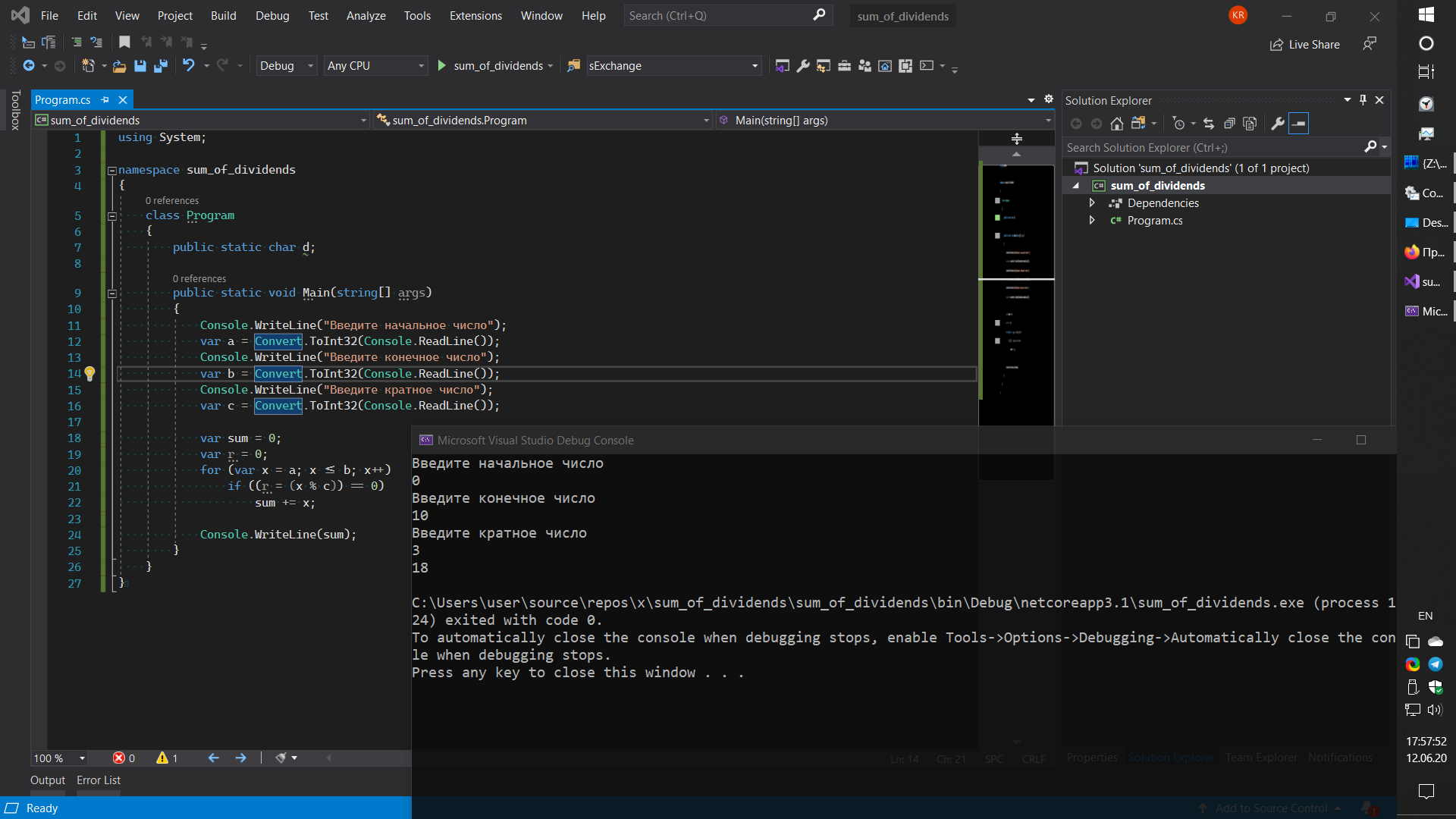1456x819 pixels.
Task: Expand the Program.cs tree node
Action: [x=1092, y=221]
